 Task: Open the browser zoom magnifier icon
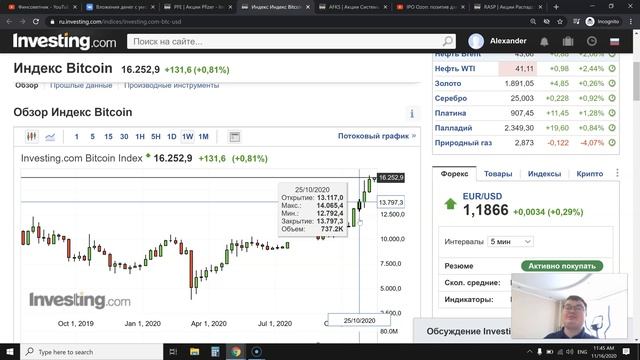tap(533, 21)
